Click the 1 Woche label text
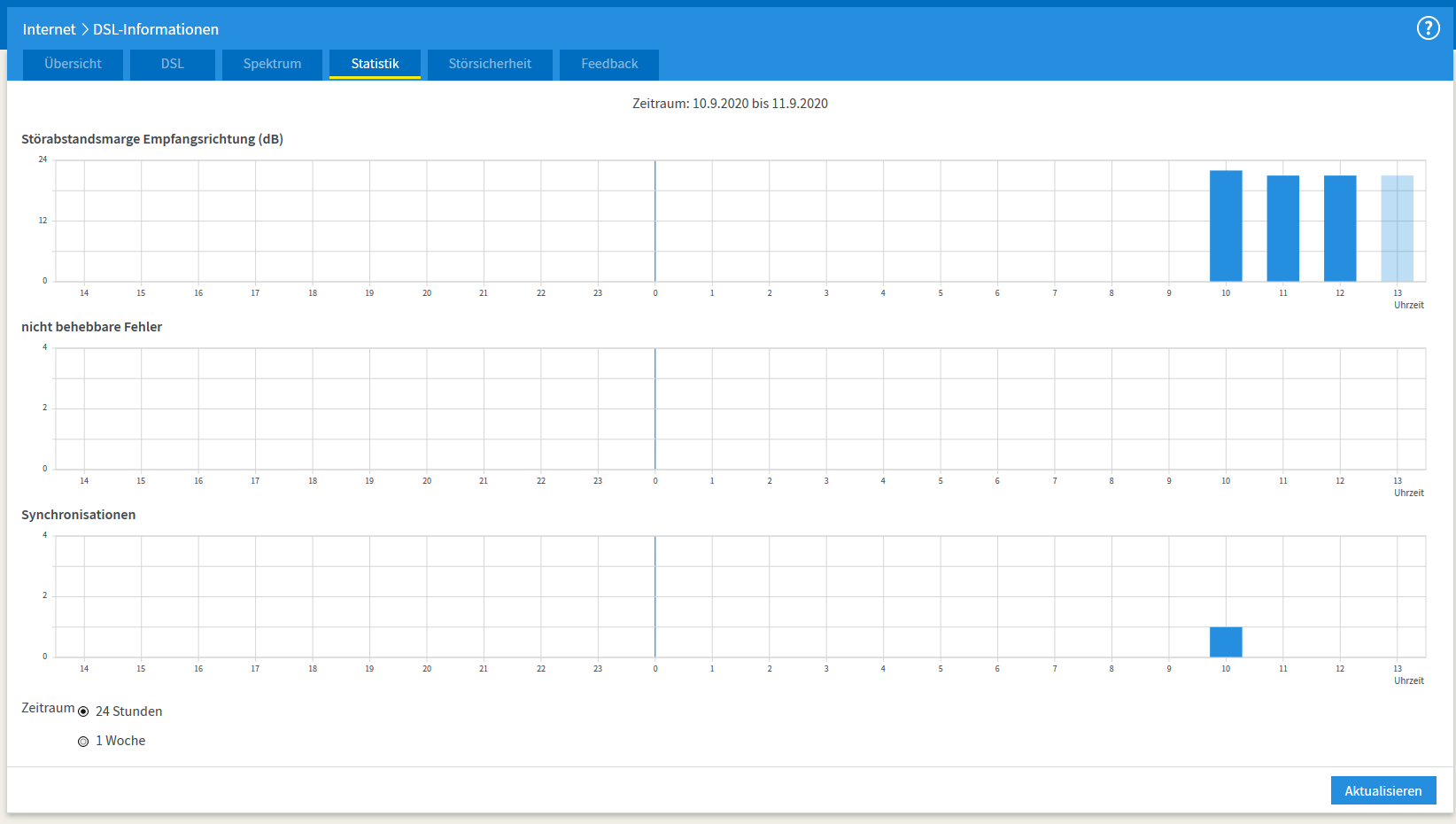 pyautogui.click(x=120, y=741)
